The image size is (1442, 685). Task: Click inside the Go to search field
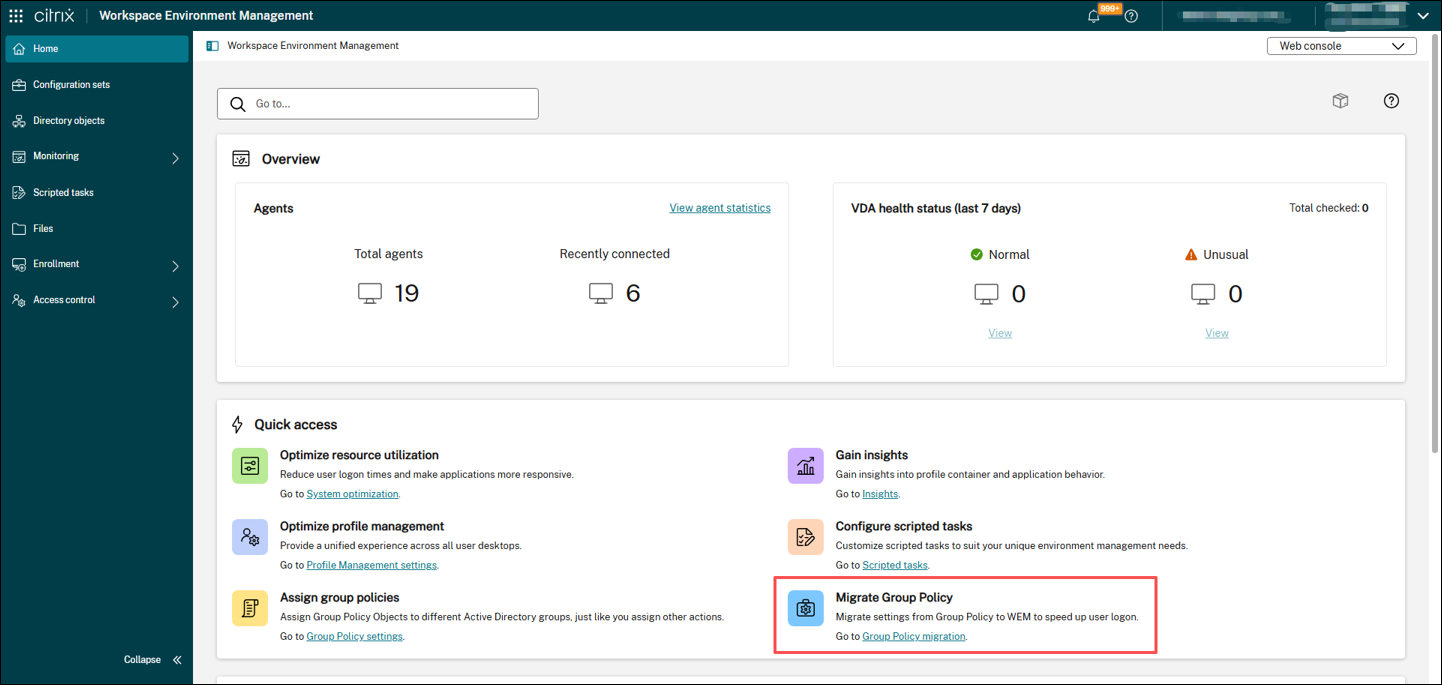point(377,103)
